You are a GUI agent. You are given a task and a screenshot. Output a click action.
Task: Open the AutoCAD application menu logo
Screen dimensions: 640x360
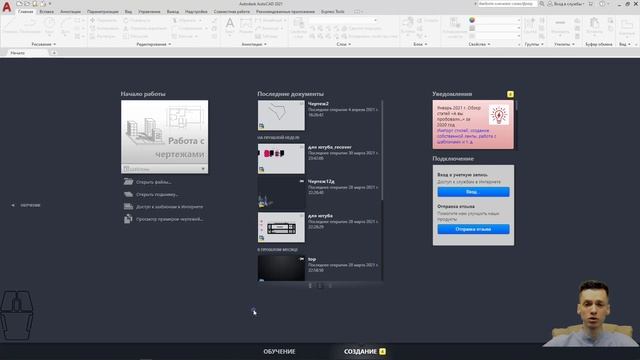tap(7, 7)
